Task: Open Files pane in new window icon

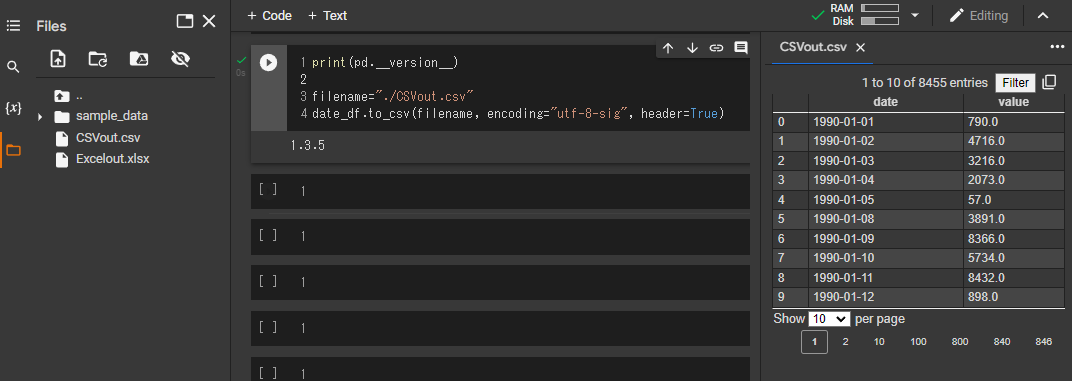Action: tap(185, 21)
